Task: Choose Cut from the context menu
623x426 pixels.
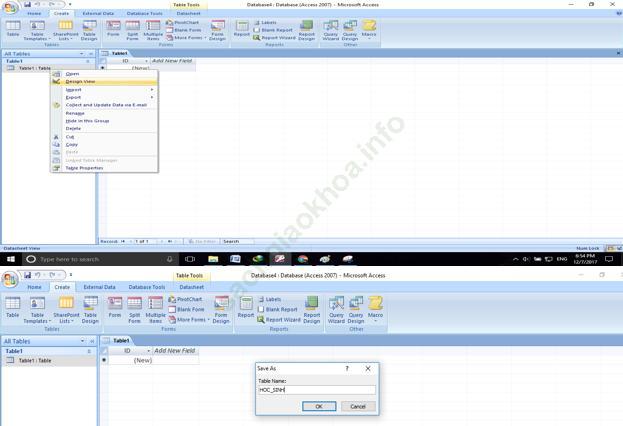Action: point(104,137)
